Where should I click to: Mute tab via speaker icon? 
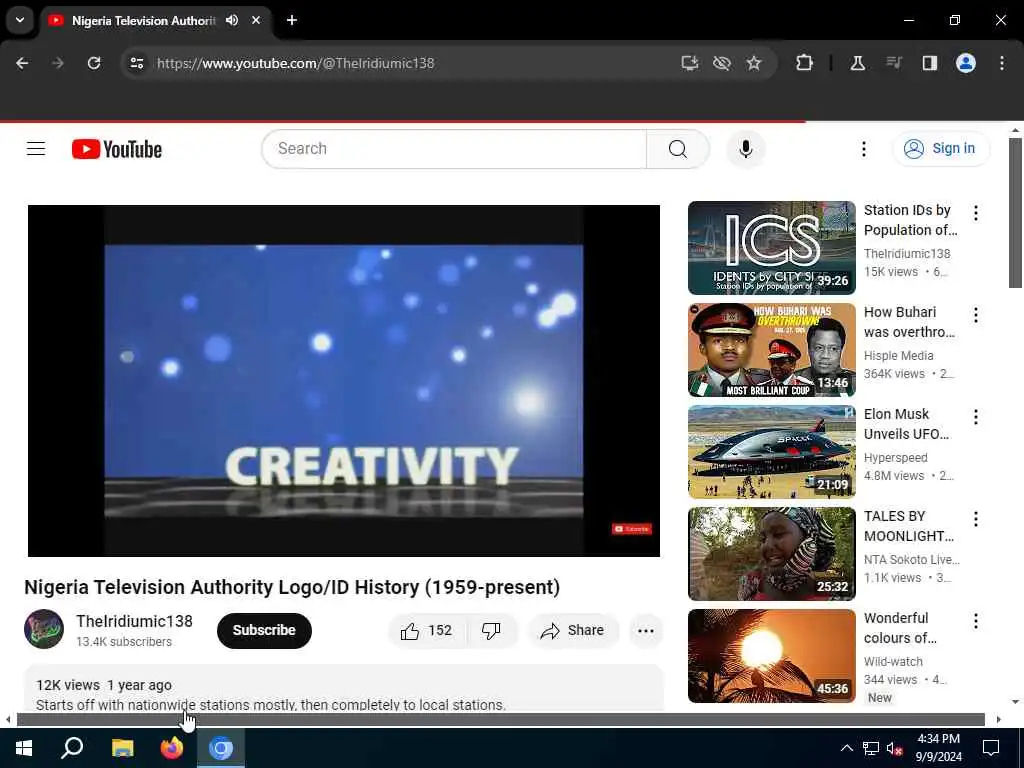(232, 20)
